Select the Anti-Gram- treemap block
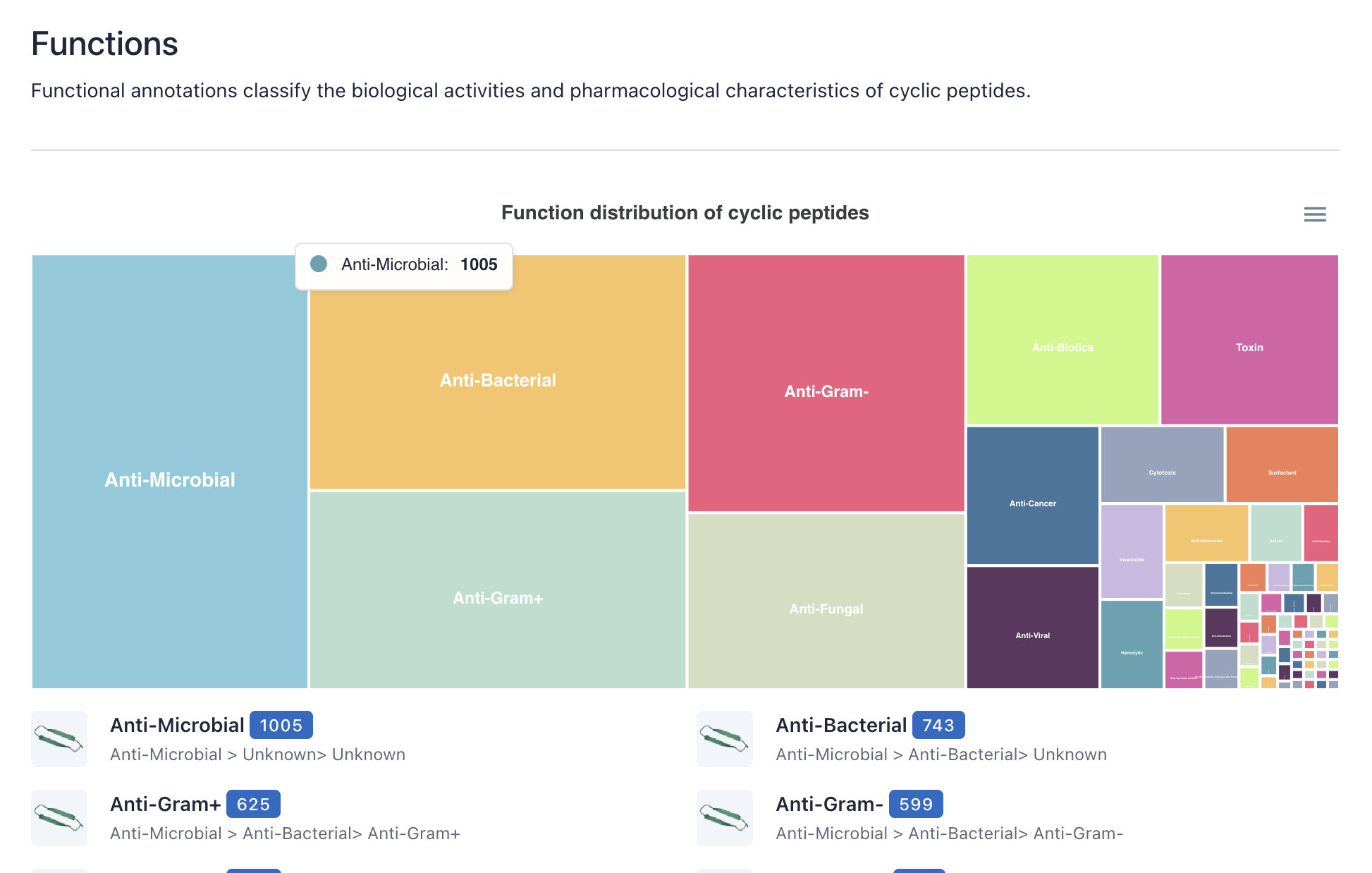The image size is (1372, 873). 826,384
